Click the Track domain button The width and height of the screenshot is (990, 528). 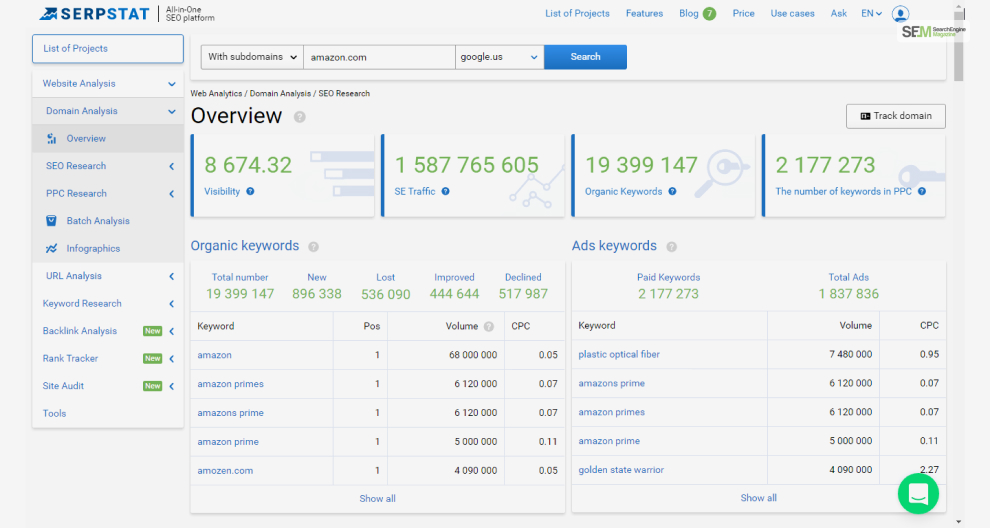pyautogui.click(x=896, y=116)
